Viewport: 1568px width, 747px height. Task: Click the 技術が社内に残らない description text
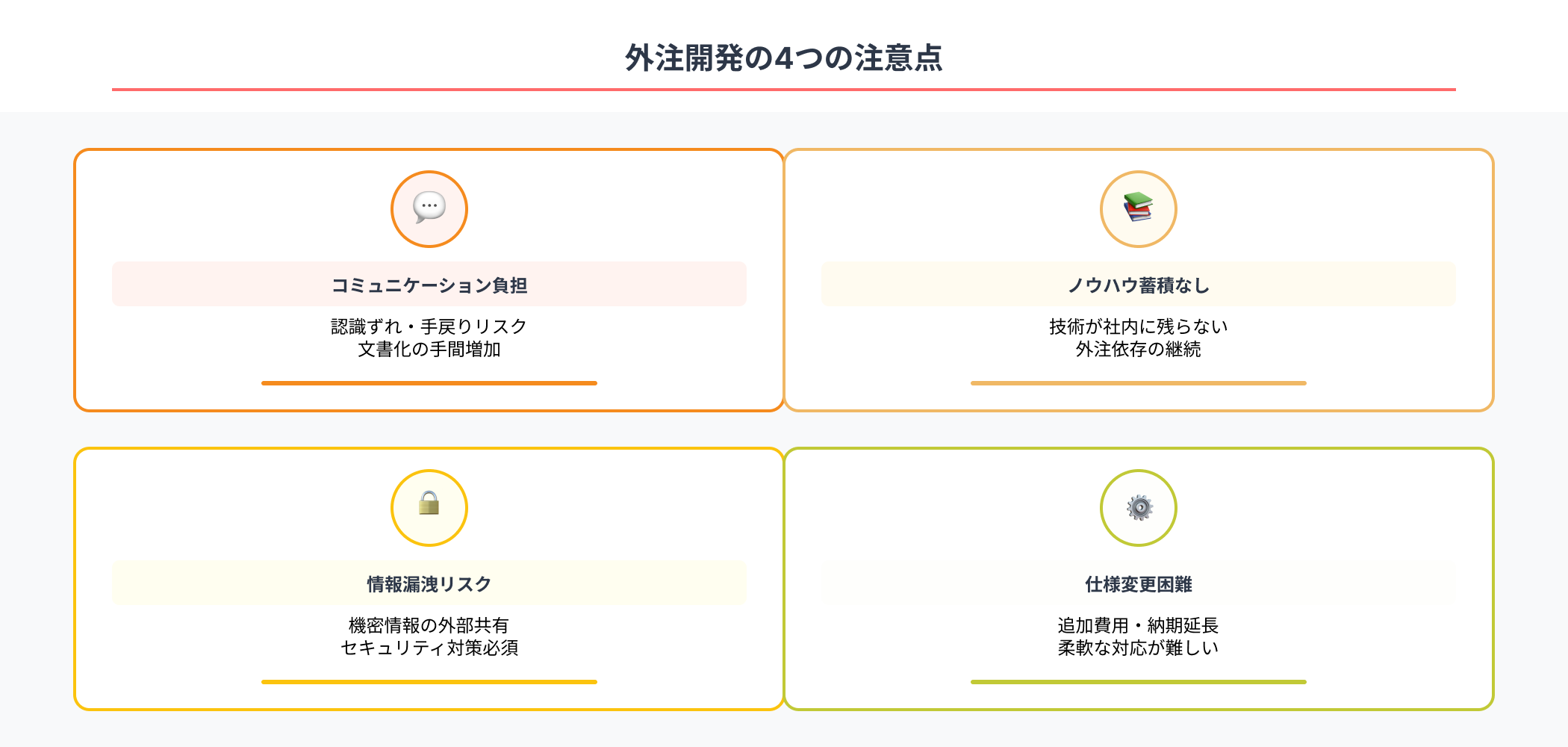tap(1138, 326)
